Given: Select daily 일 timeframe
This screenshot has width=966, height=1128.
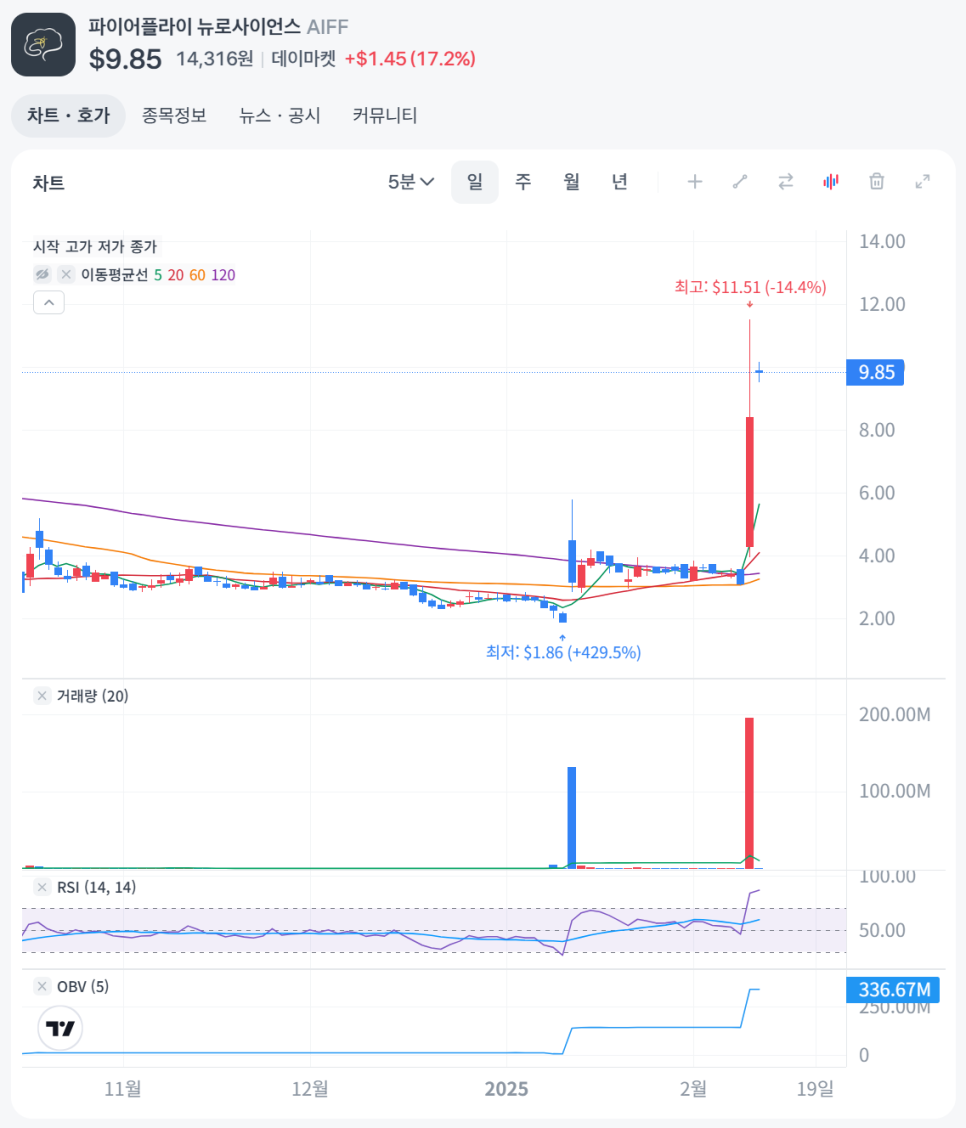Looking at the screenshot, I should coord(475,182).
